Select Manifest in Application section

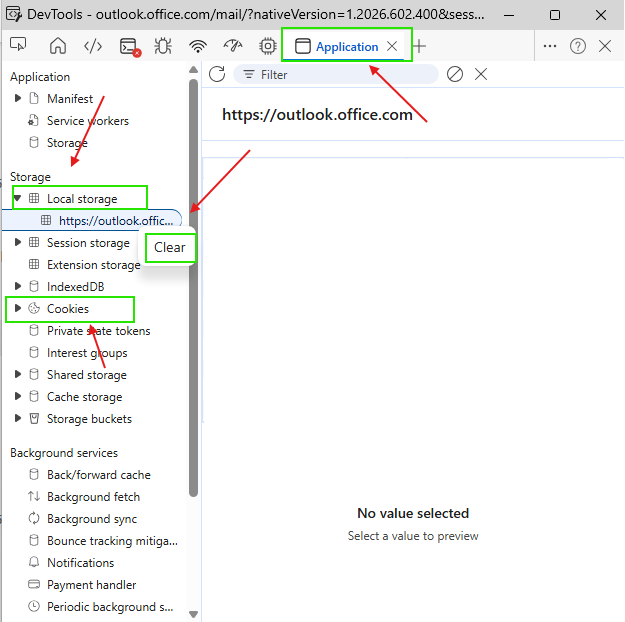(x=70, y=98)
